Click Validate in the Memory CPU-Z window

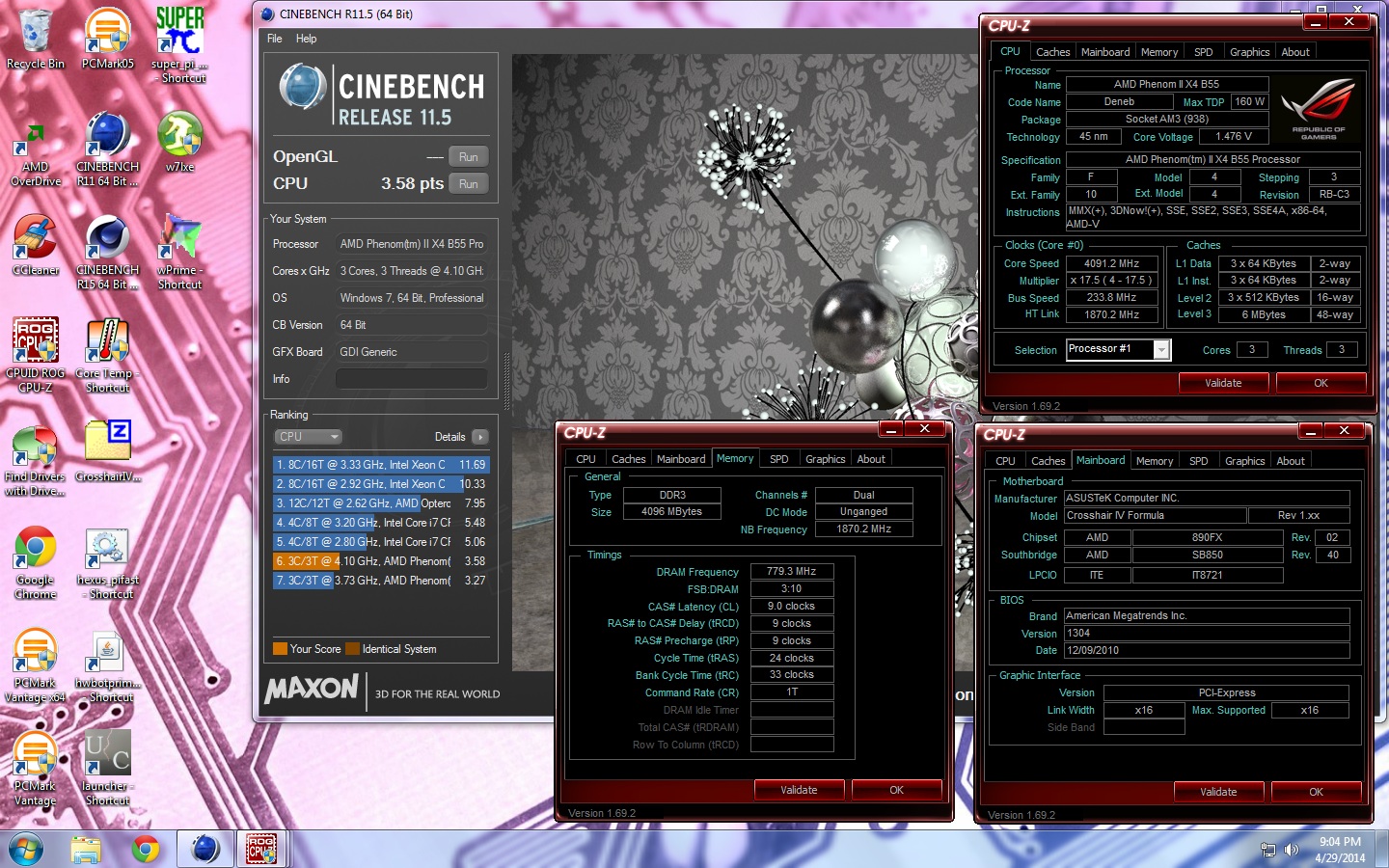[799, 790]
